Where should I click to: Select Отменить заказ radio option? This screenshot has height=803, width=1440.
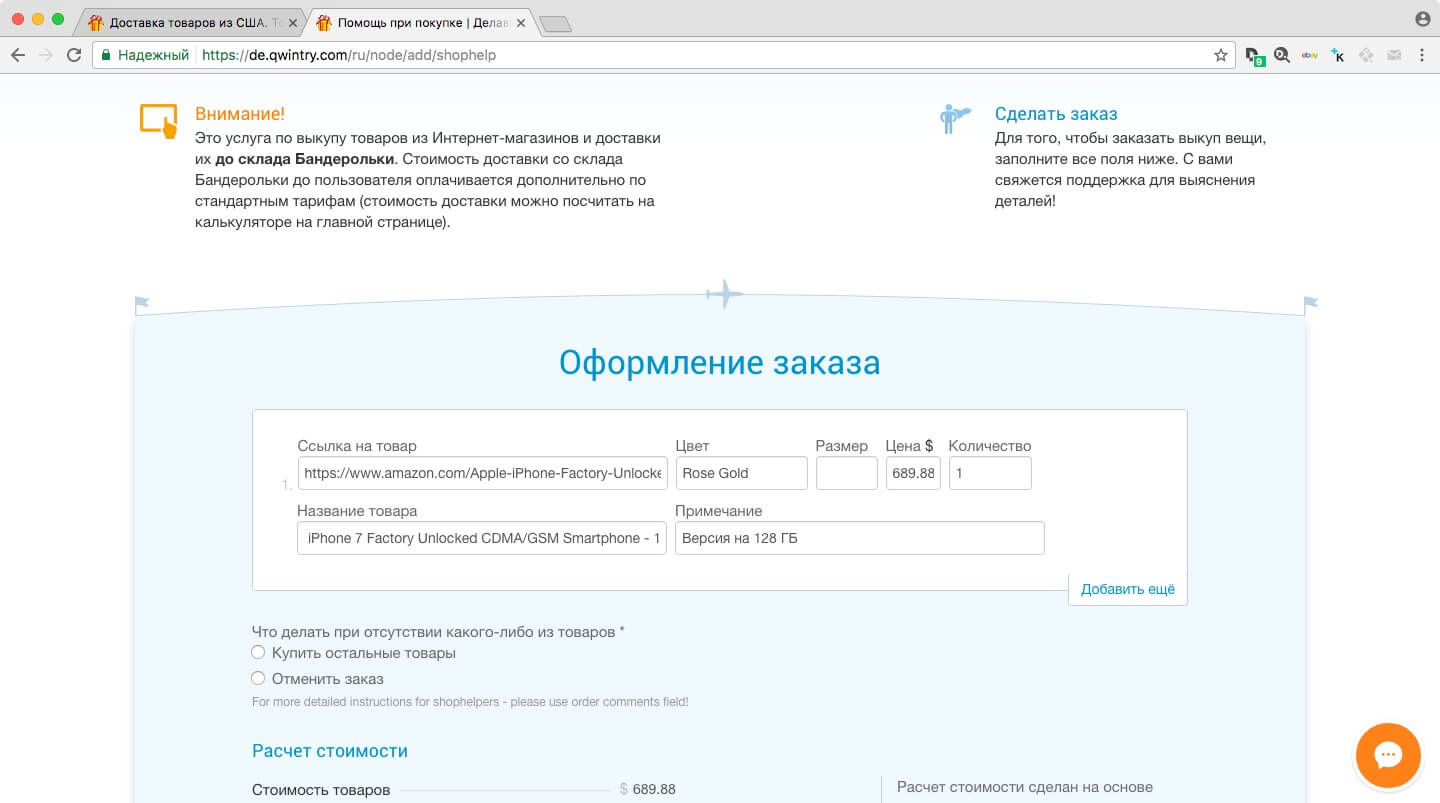point(258,678)
